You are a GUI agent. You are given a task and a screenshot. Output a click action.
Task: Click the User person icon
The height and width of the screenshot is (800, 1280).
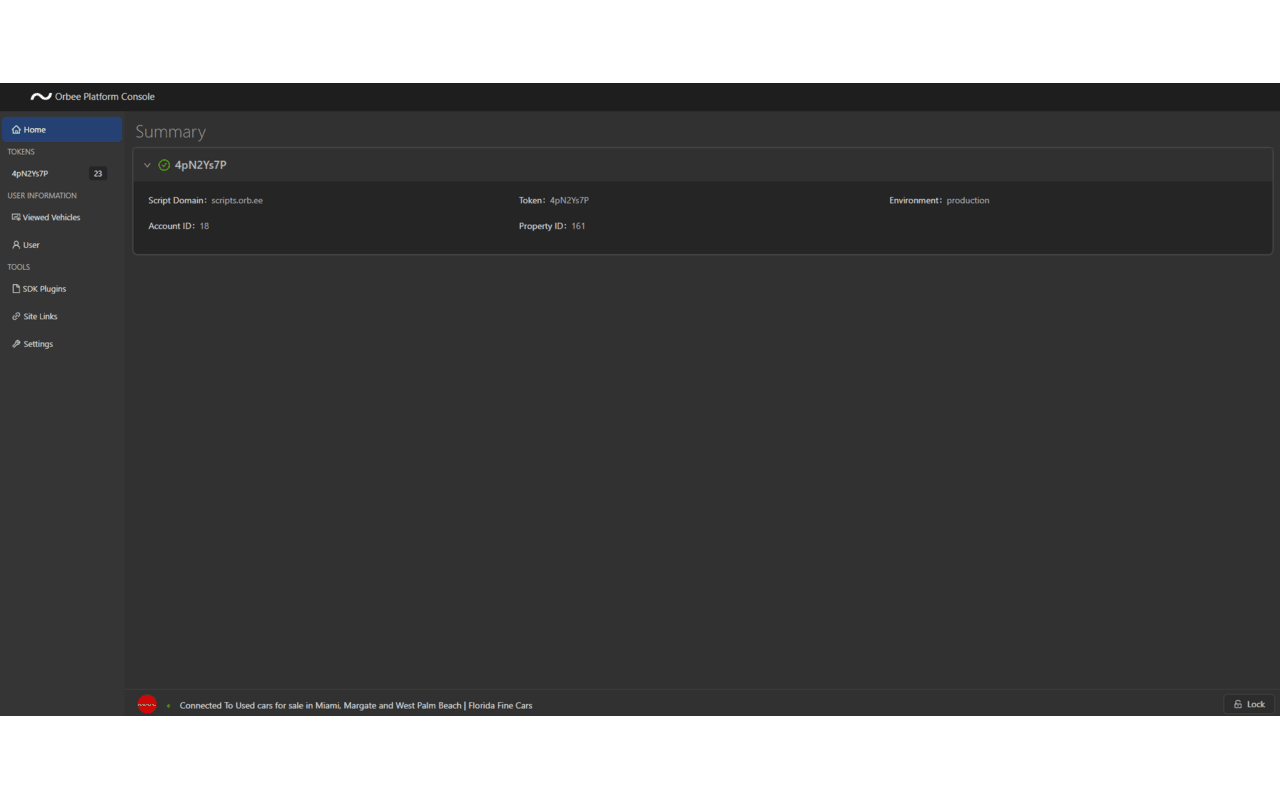tap(14, 245)
